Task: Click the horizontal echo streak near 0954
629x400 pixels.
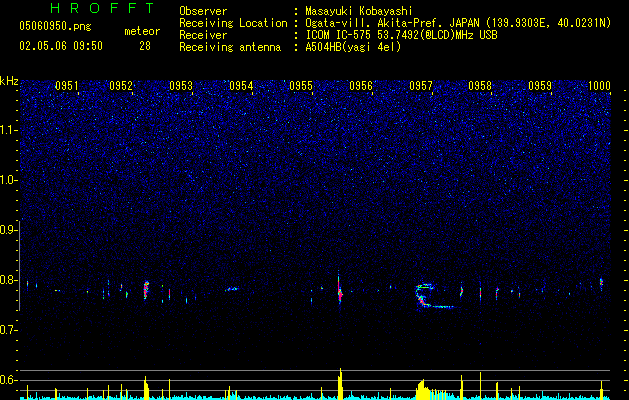Action: [231, 289]
